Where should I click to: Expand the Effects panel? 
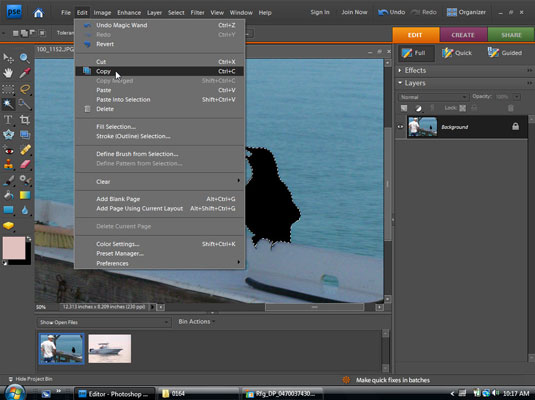coord(400,70)
